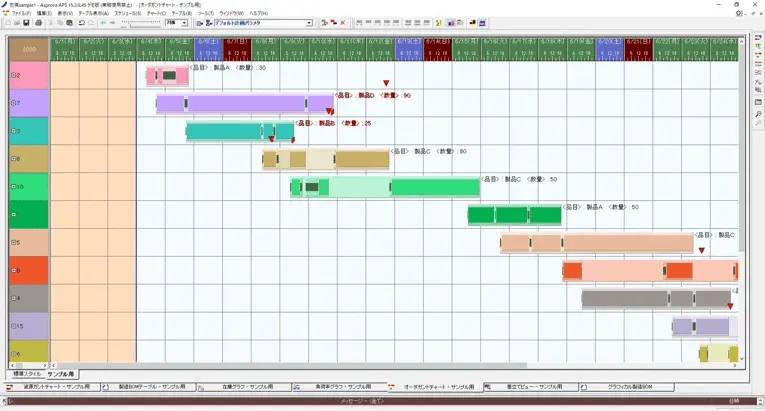Image resolution: width=765 pixels, height=411 pixels.
Task: Click the app icon in title bar
Action: click(6, 5)
